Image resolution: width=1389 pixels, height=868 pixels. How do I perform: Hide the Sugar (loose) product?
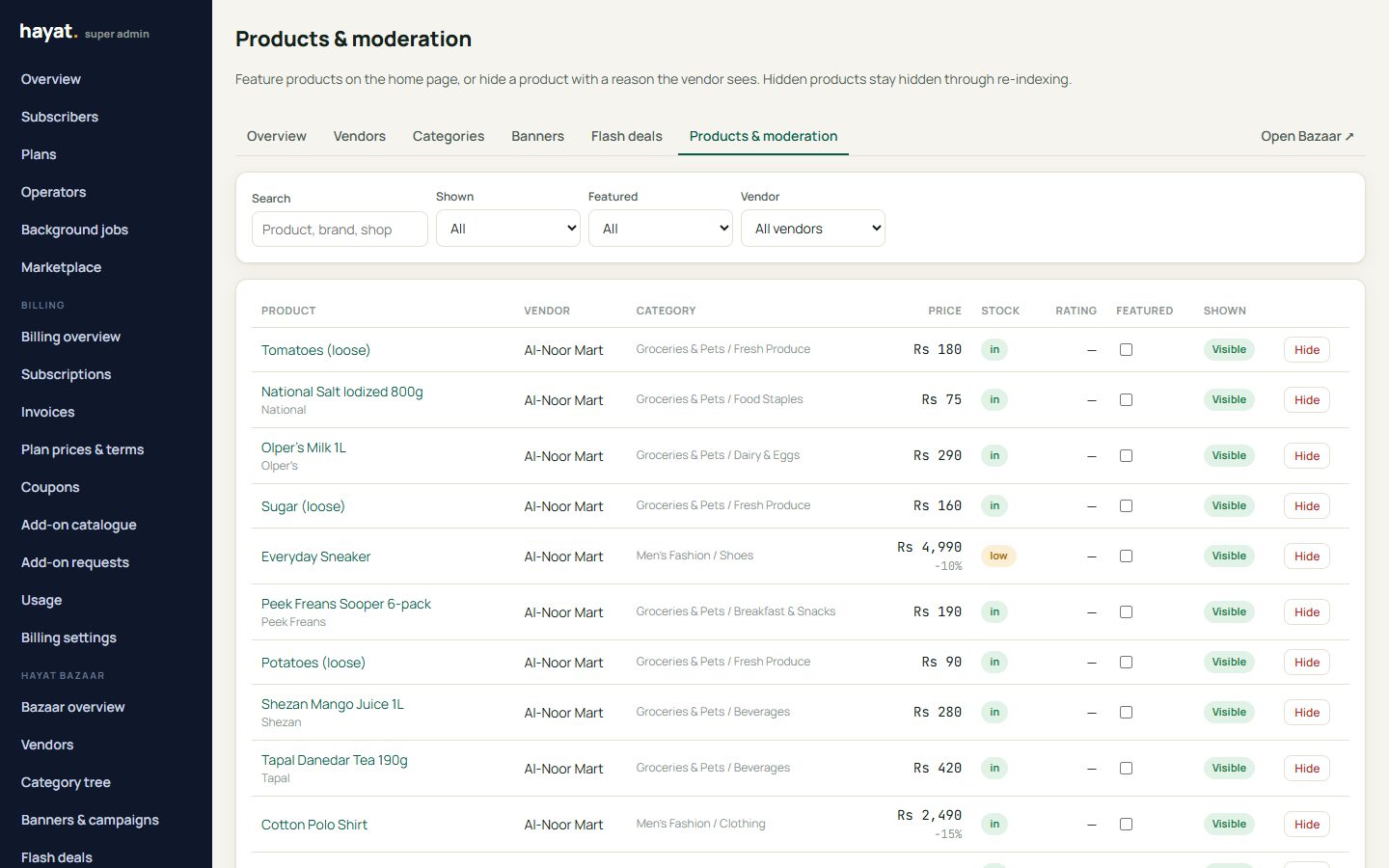(1307, 506)
